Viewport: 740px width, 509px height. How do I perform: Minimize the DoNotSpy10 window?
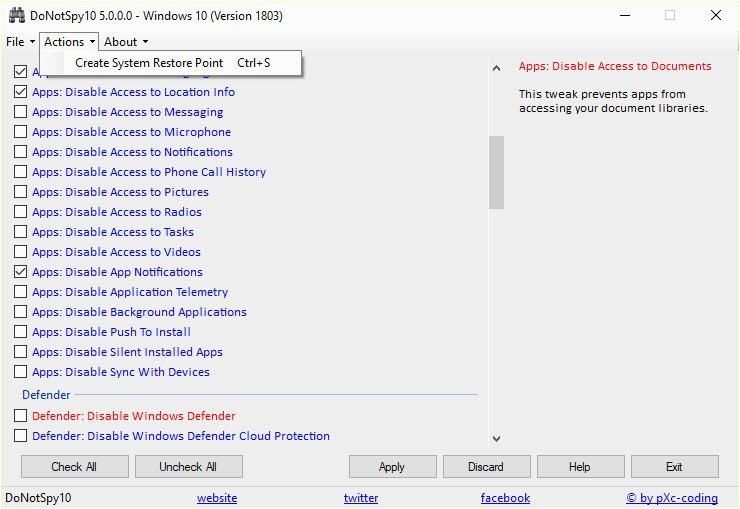tap(624, 16)
